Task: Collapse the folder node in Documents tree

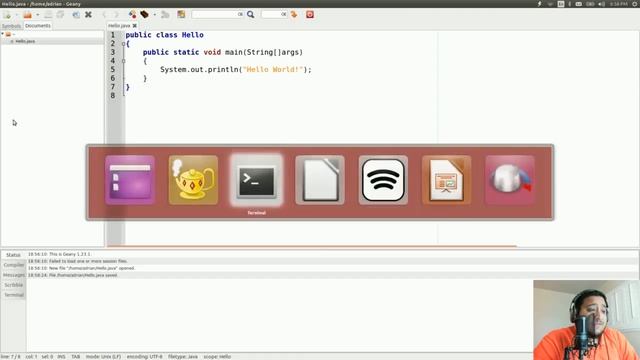Action: pyautogui.click(x=3, y=34)
